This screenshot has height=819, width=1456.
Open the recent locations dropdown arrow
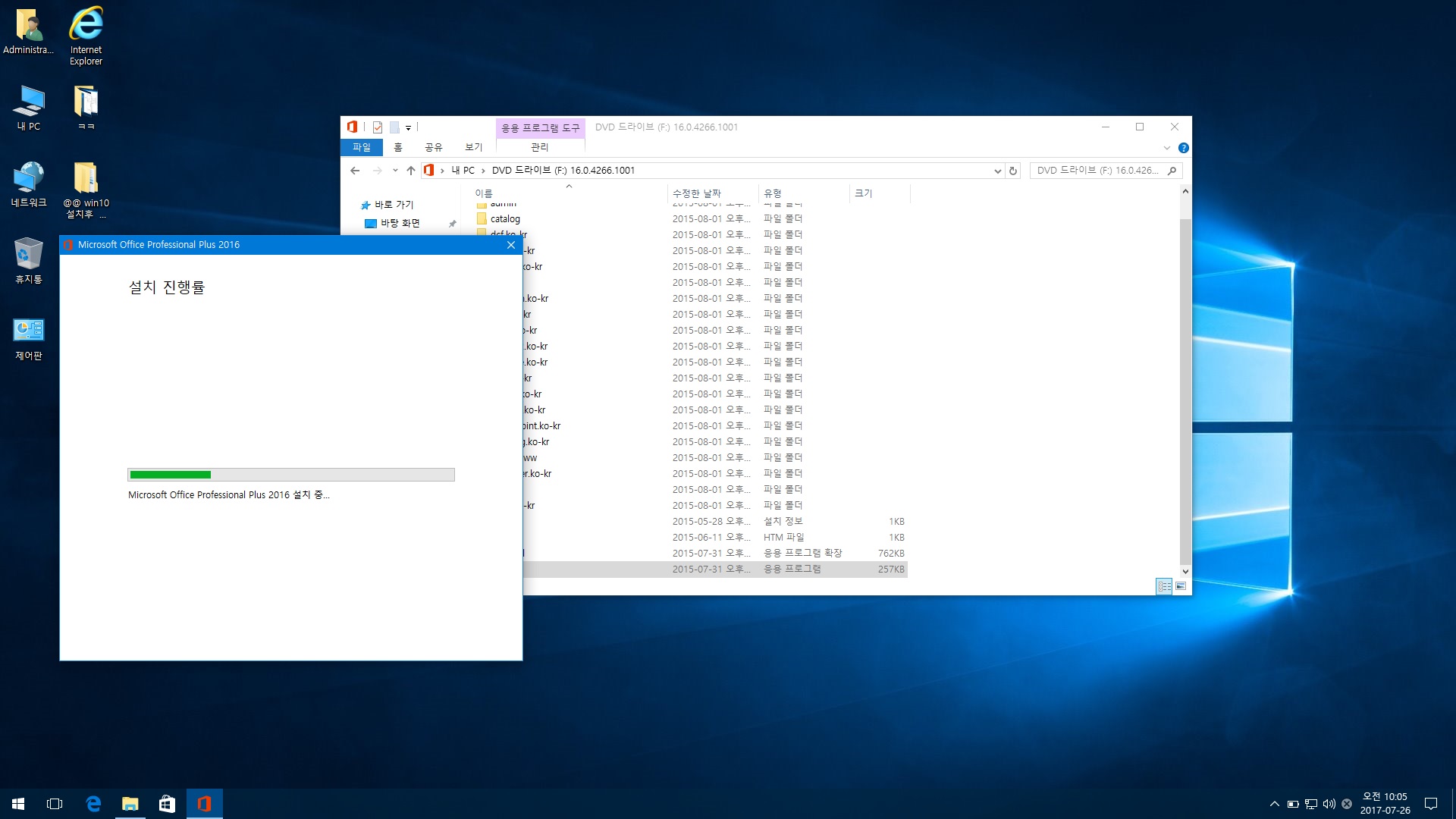pos(395,171)
